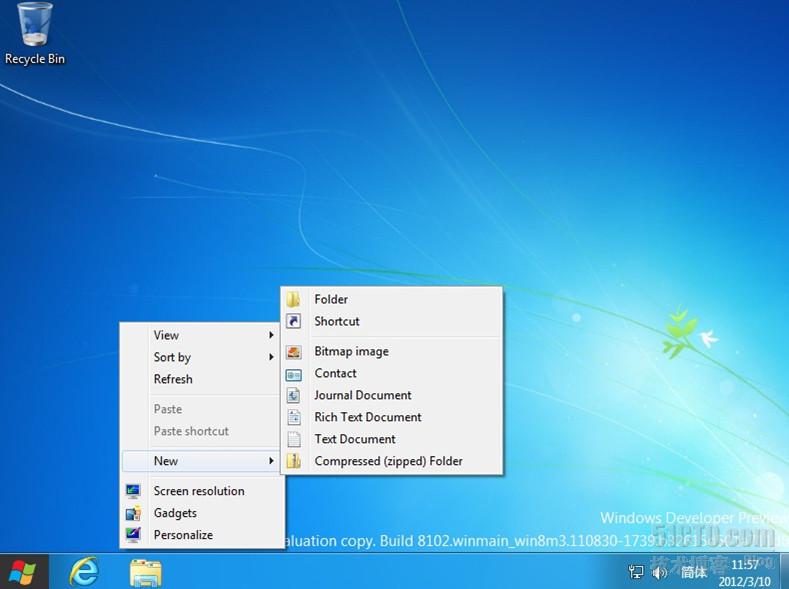Viewport: 789px width, 589px height.
Task: Select the greyed Paste entry
Action: pyautogui.click(x=201, y=409)
